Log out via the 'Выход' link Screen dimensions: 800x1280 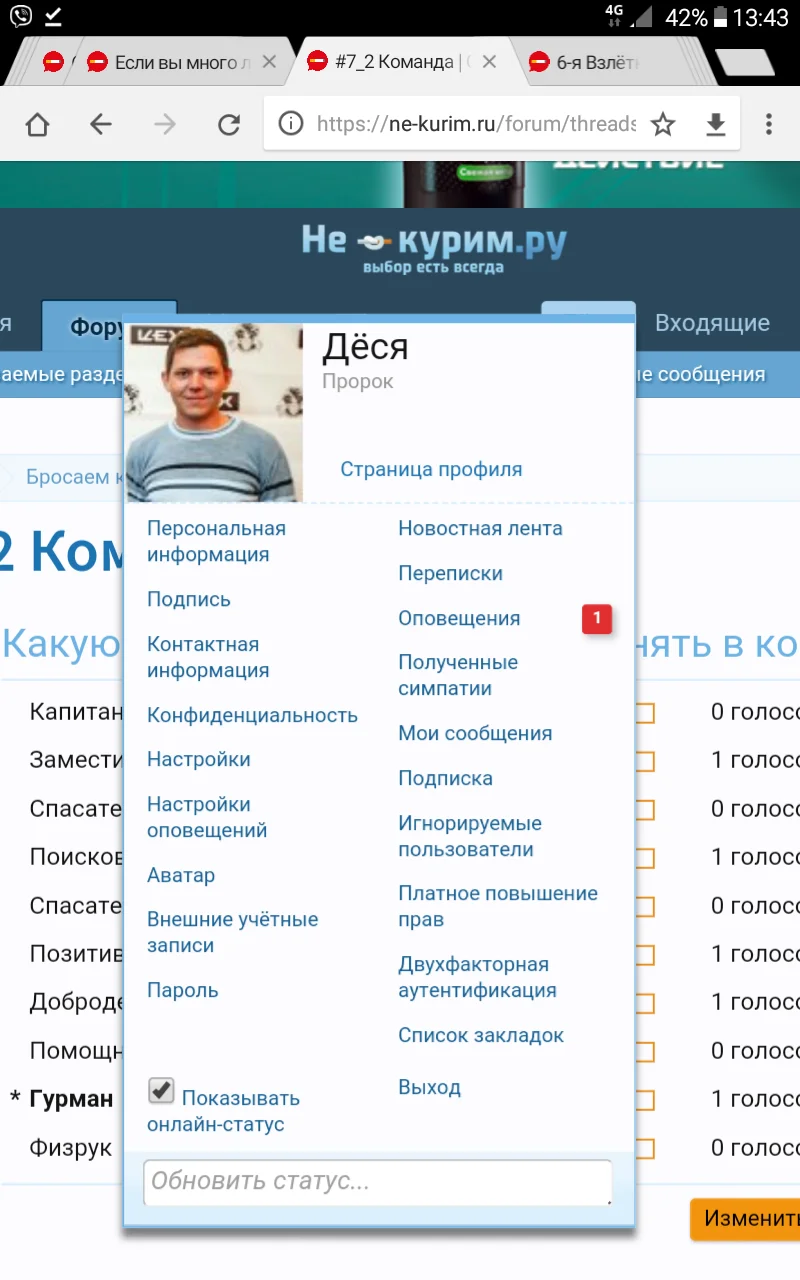429,1087
